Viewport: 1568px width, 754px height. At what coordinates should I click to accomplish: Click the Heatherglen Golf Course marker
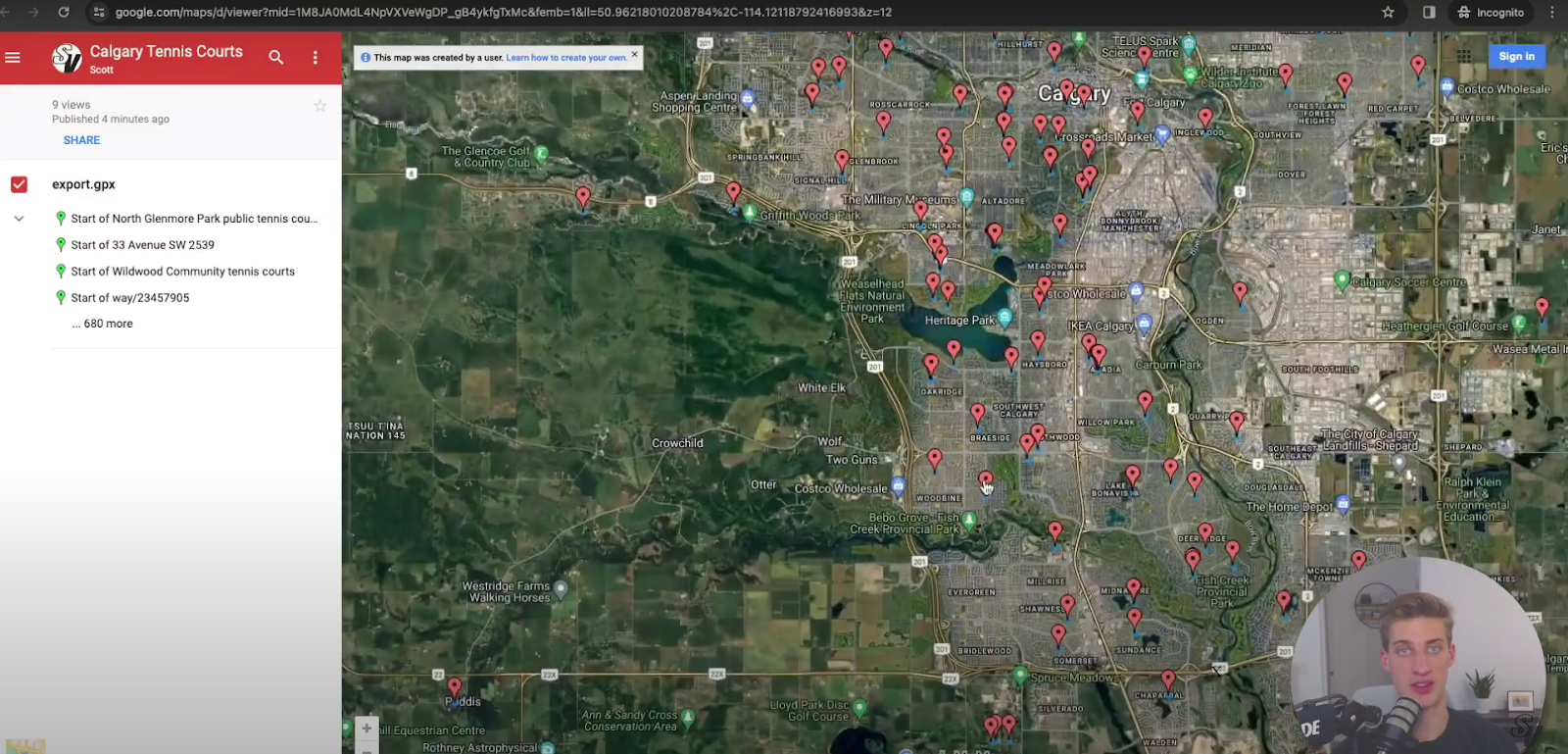point(1519,323)
